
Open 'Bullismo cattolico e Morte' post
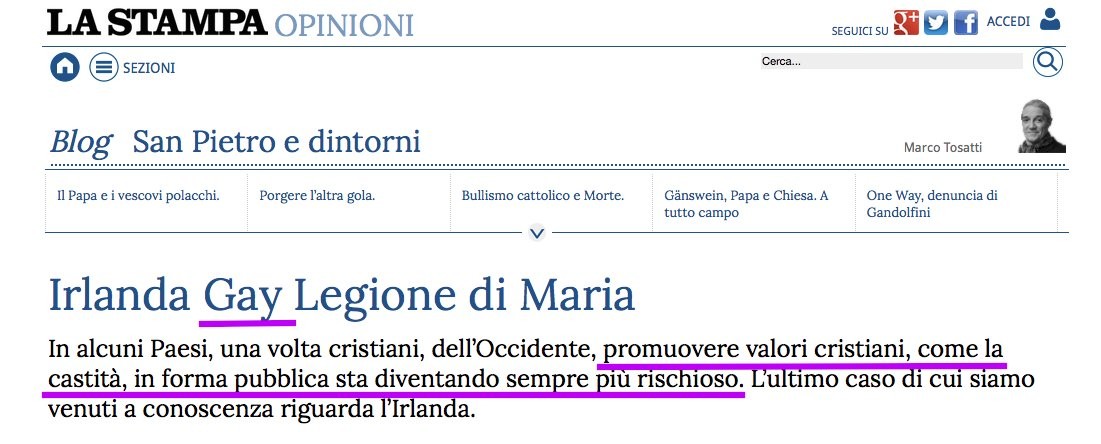(543, 195)
